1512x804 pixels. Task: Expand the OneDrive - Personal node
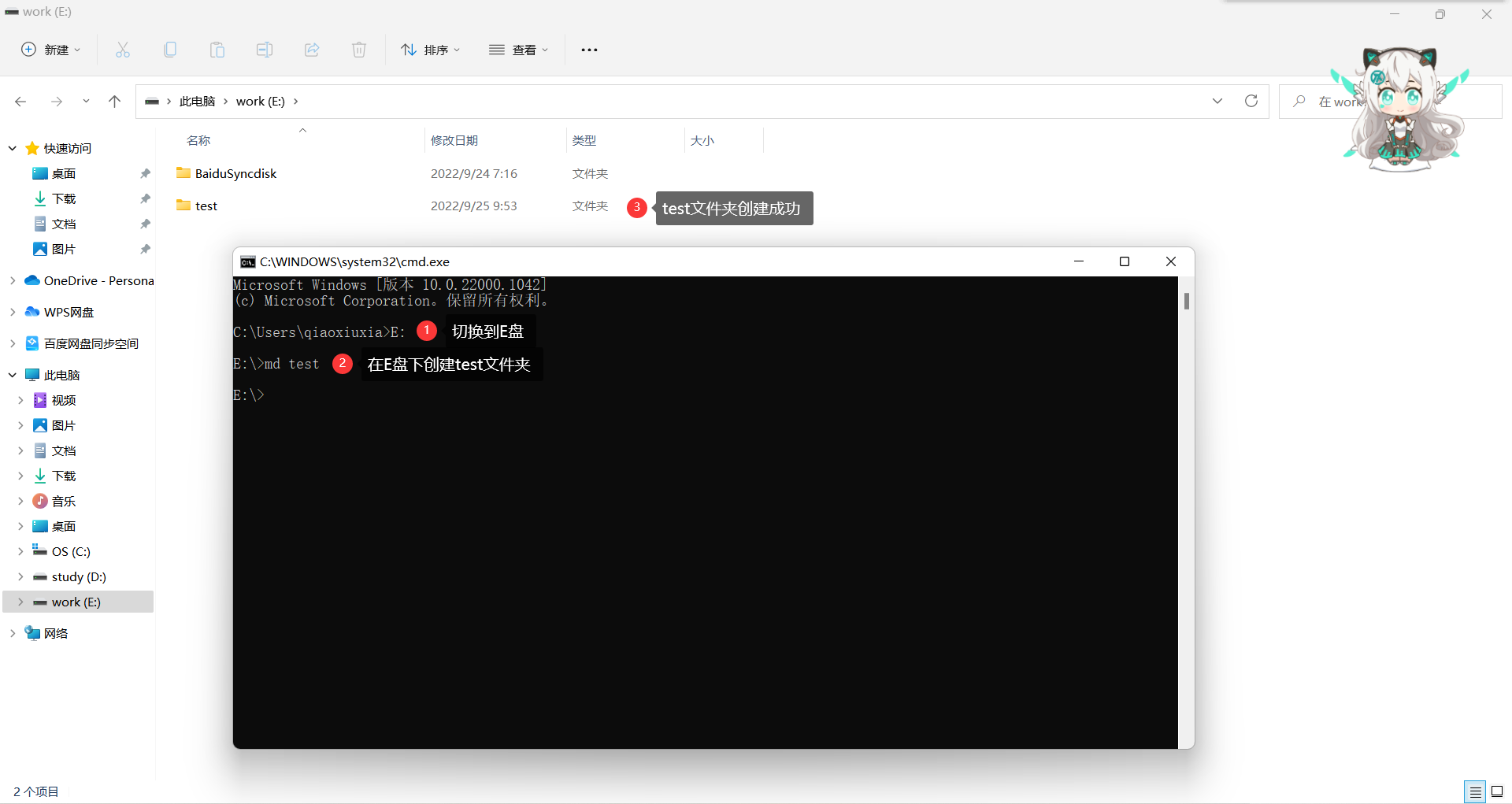[13, 280]
